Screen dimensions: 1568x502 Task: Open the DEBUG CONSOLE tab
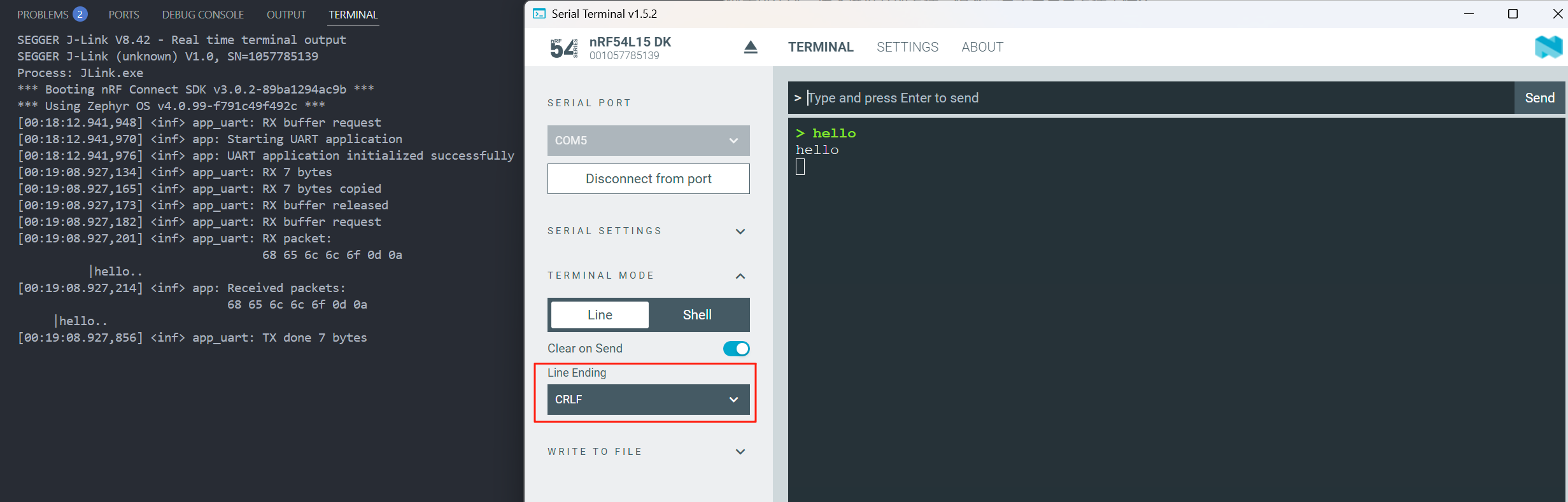[202, 14]
